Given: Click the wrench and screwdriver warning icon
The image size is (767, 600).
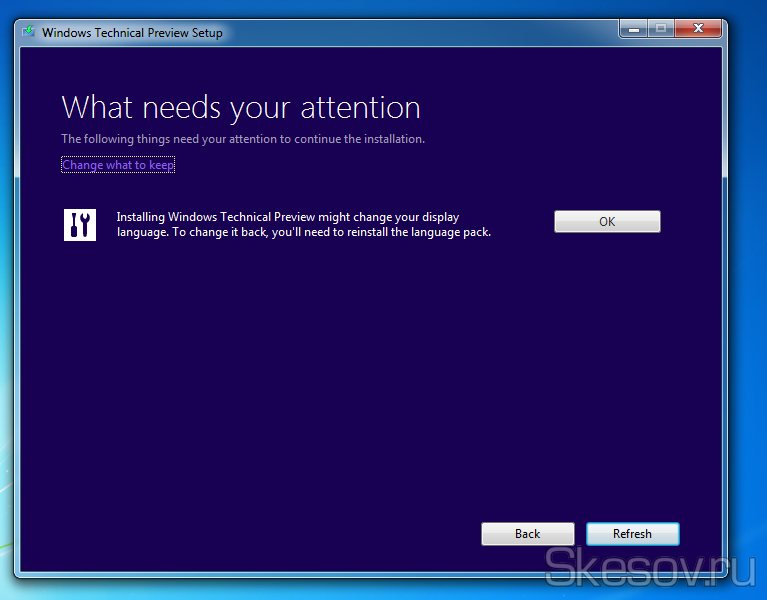Looking at the screenshot, I should point(80,225).
